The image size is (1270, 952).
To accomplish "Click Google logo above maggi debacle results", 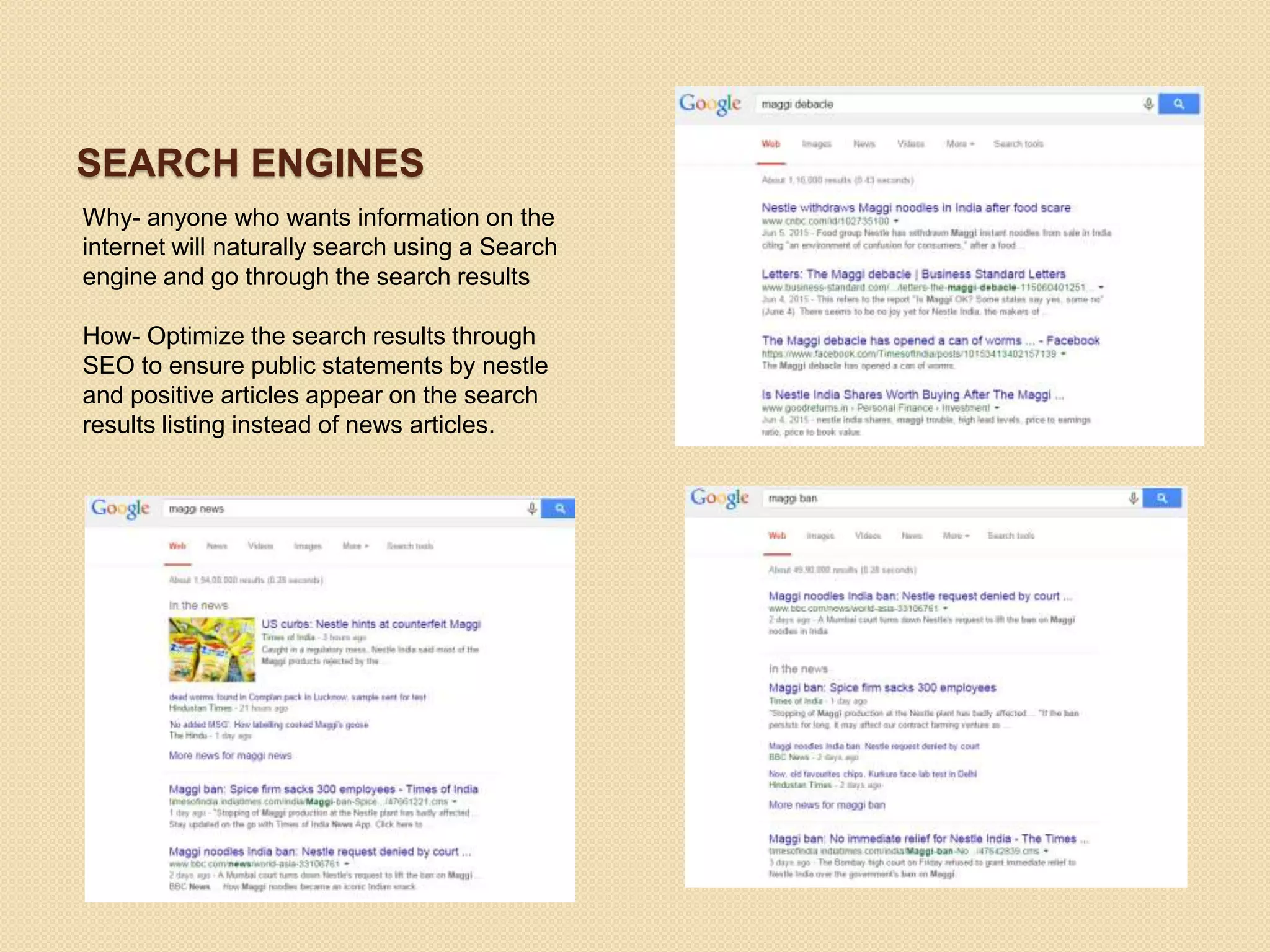I will tap(710, 104).
